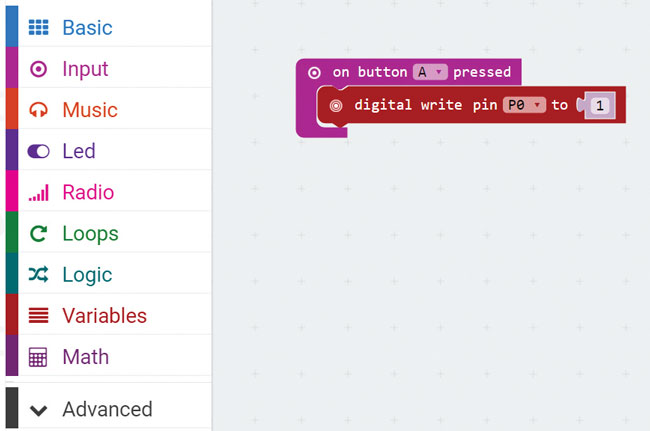
Task: Select the on button pressed block
Action: (408, 72)
